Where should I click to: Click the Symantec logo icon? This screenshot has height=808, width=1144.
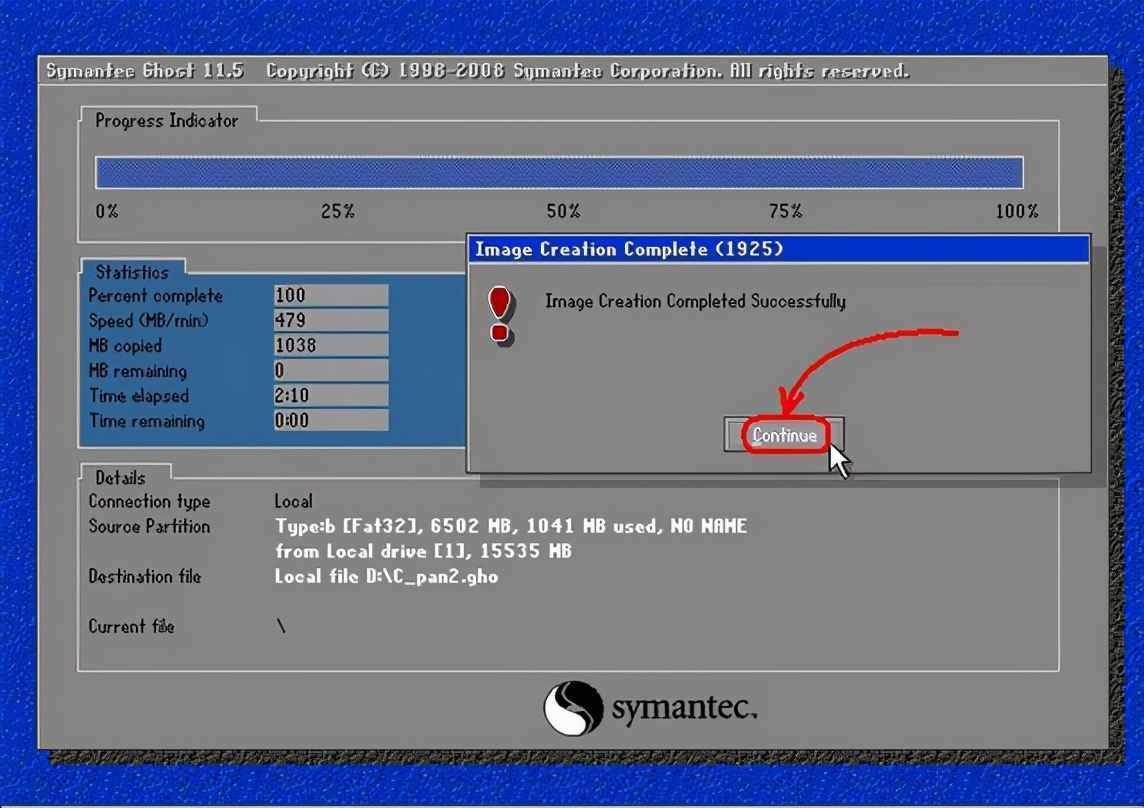573,707
